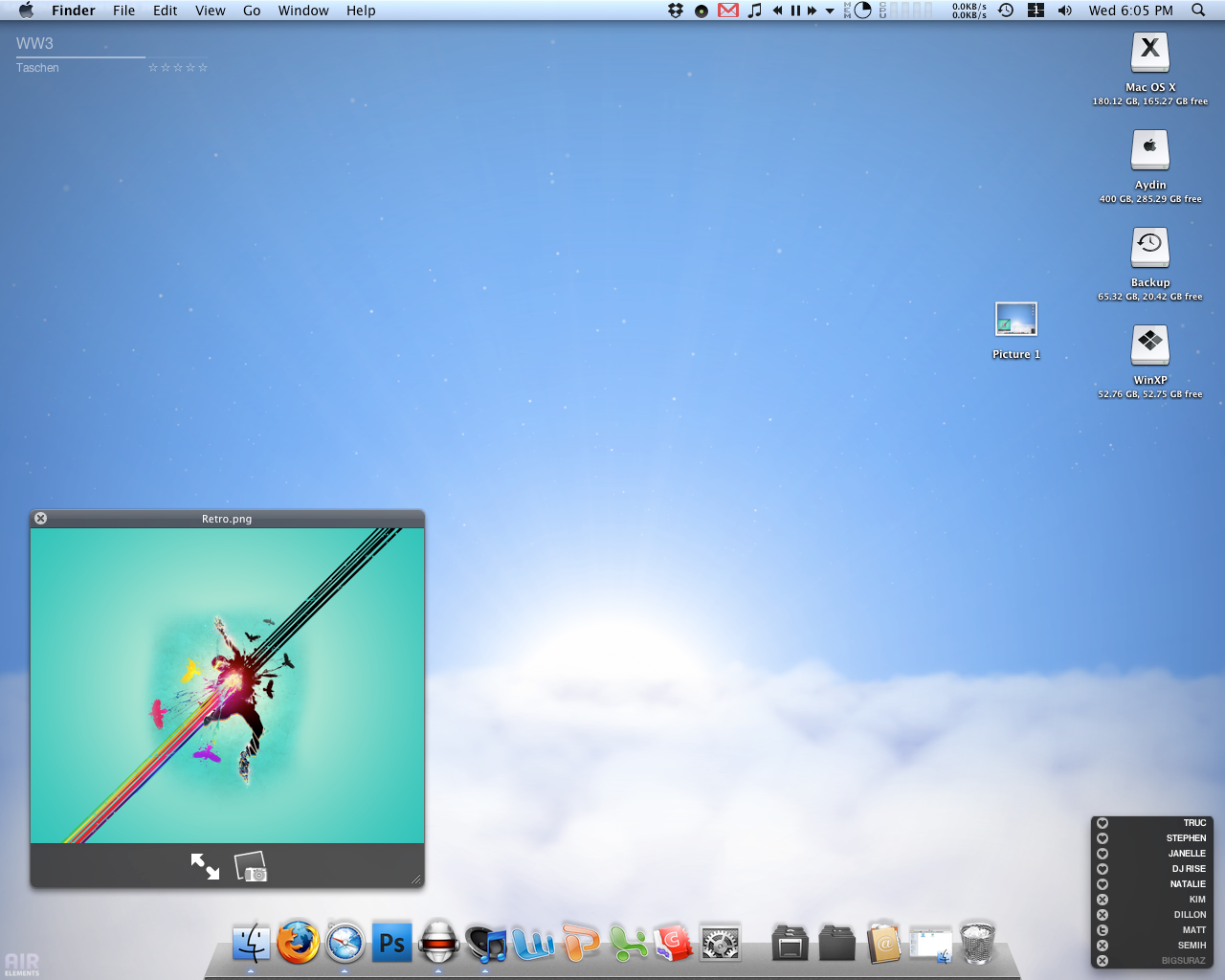Open Spotlight search magnifier
Image resolution: width=1225 pixels, height=980 pixels.
[1198, 11]
